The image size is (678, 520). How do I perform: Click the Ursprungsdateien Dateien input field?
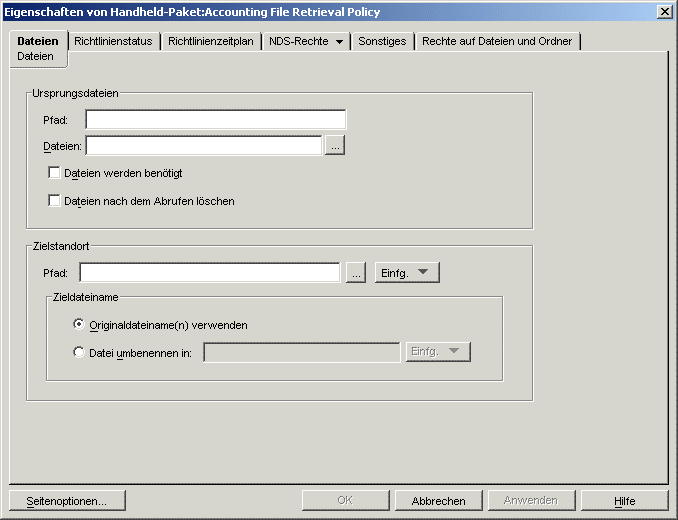coord(204,146)
